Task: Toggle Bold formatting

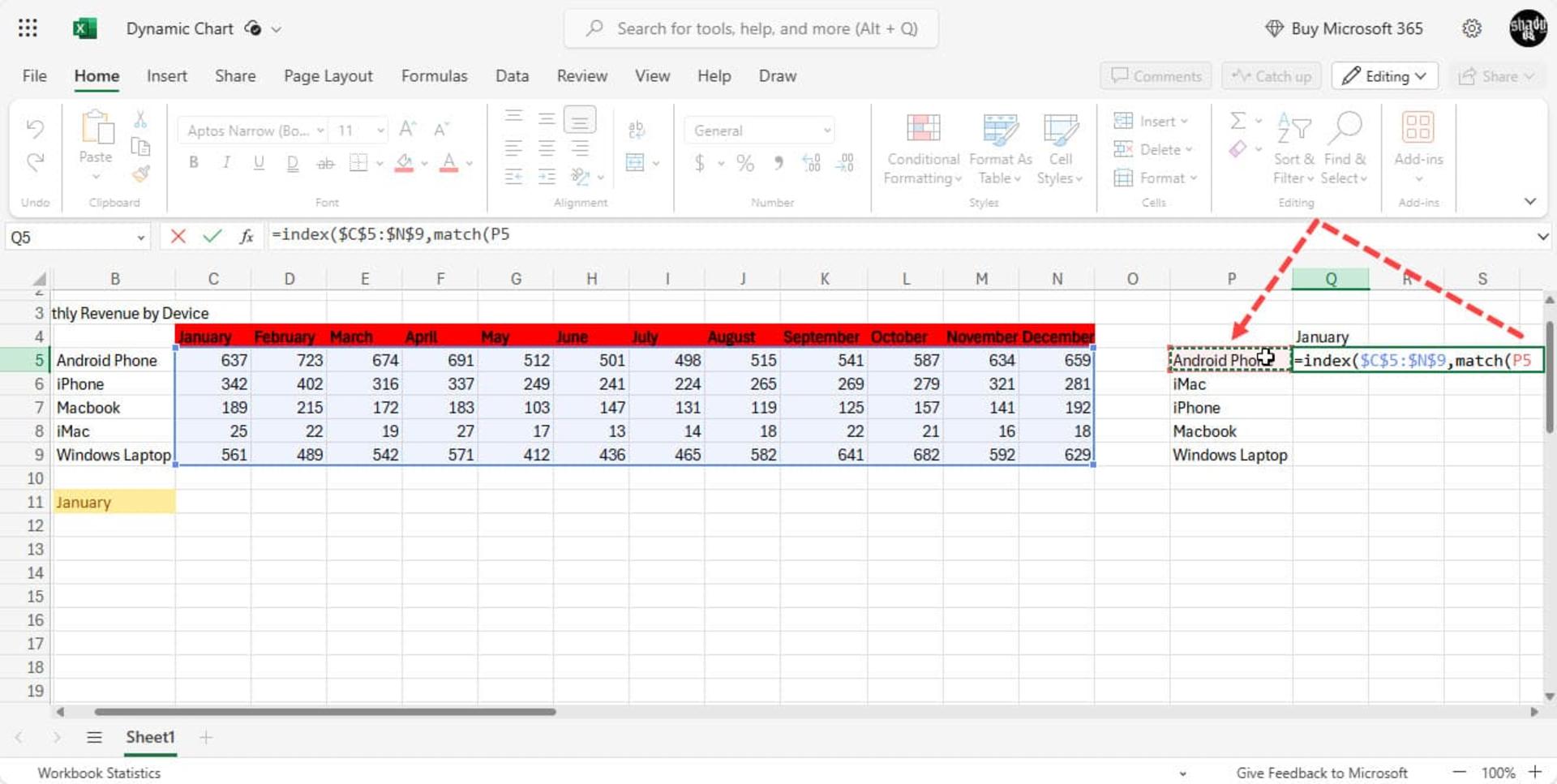Action: pos(193,162)
